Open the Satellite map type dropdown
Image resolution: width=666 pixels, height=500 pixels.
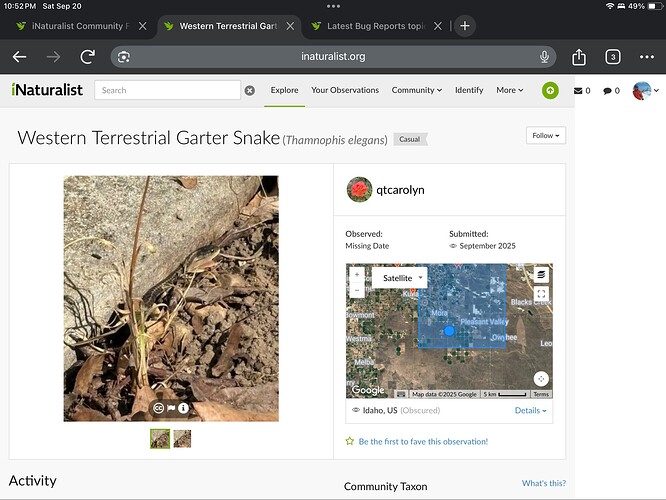(x=399, y=278)
